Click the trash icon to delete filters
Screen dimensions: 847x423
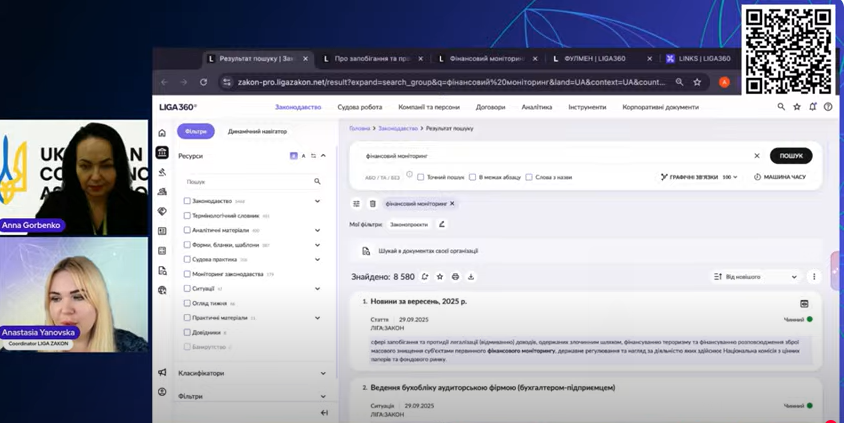click(373, 203)
